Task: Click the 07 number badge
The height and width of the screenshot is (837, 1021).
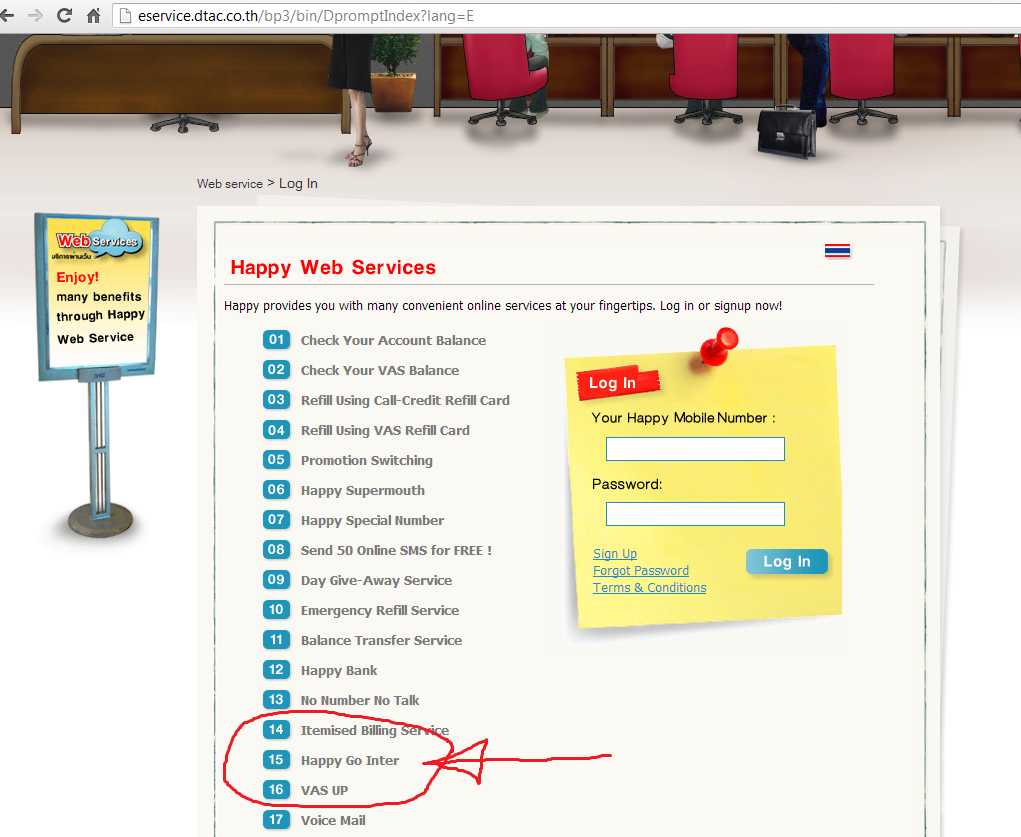Action: 276,520
